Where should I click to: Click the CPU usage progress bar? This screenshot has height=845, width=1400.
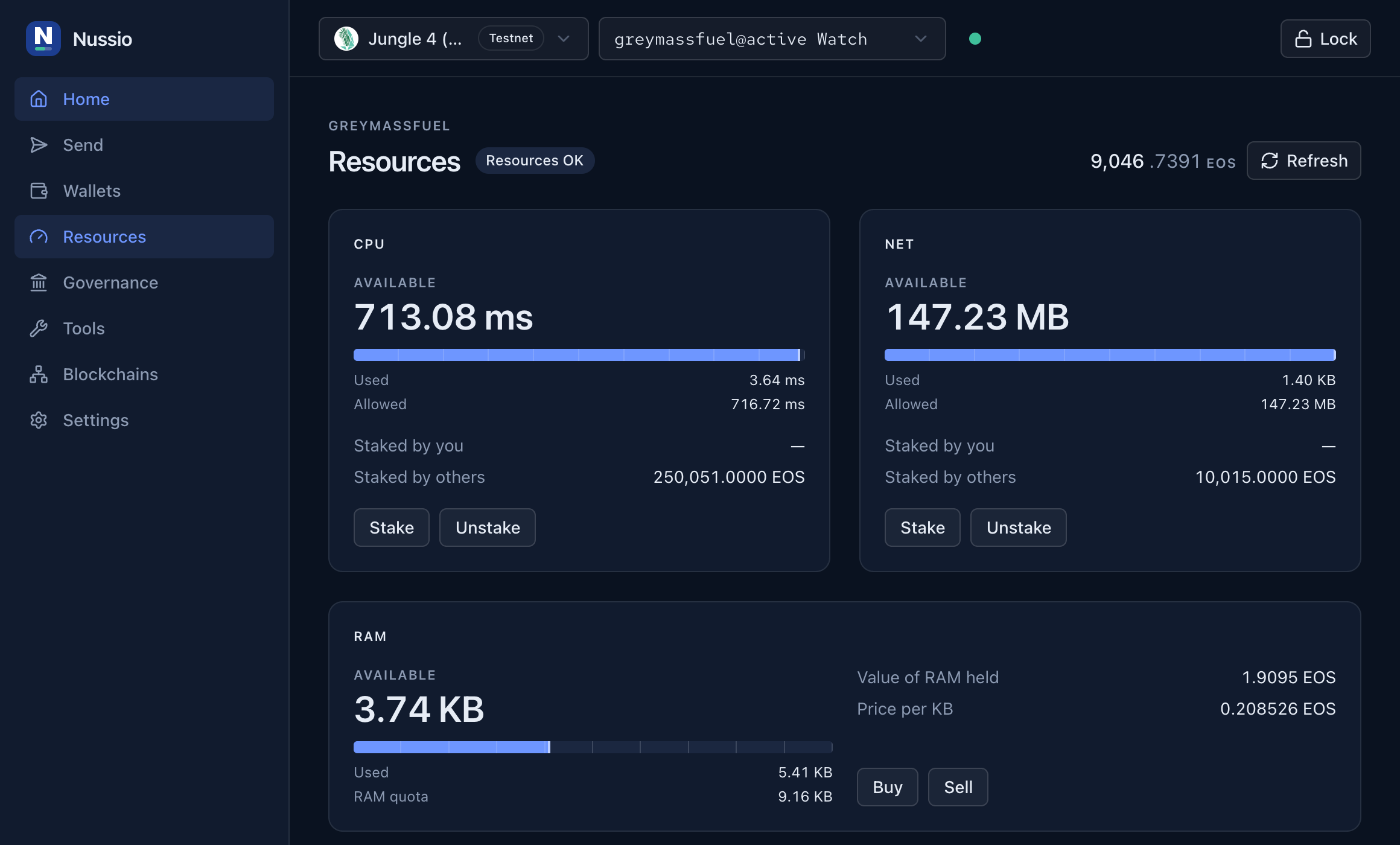(579, 355)
